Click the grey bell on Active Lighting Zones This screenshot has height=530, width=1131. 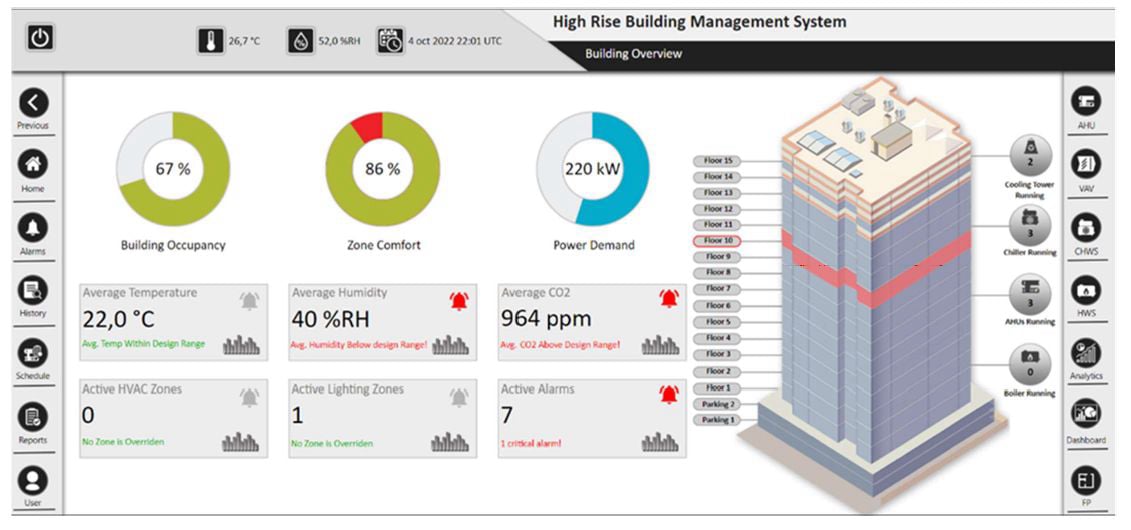pos(459,397)
